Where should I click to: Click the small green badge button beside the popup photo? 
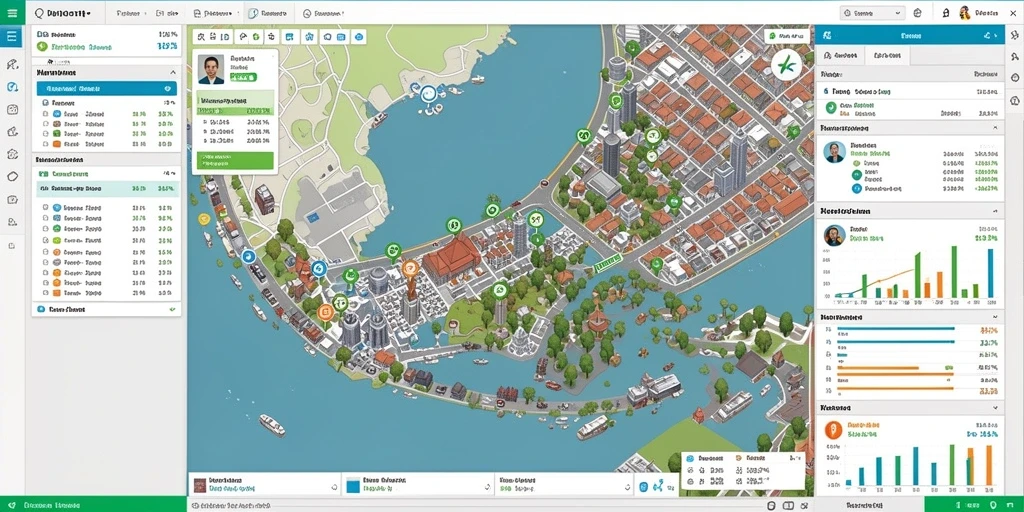coord(243,77)
